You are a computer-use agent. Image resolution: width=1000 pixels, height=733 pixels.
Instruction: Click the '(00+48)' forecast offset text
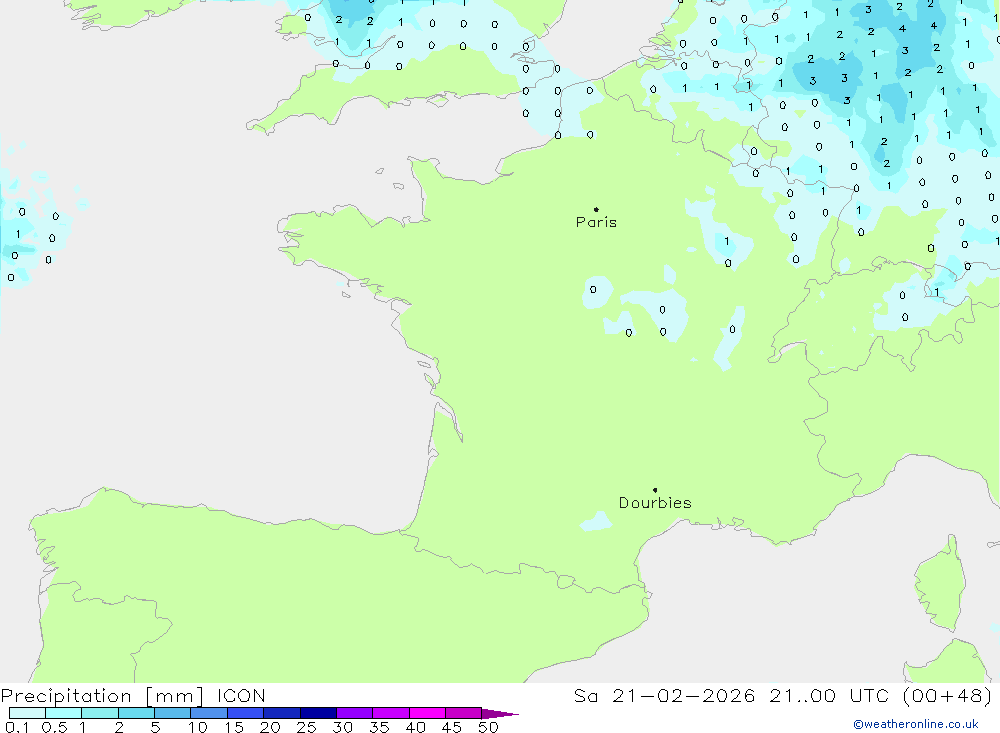point(947,696)
